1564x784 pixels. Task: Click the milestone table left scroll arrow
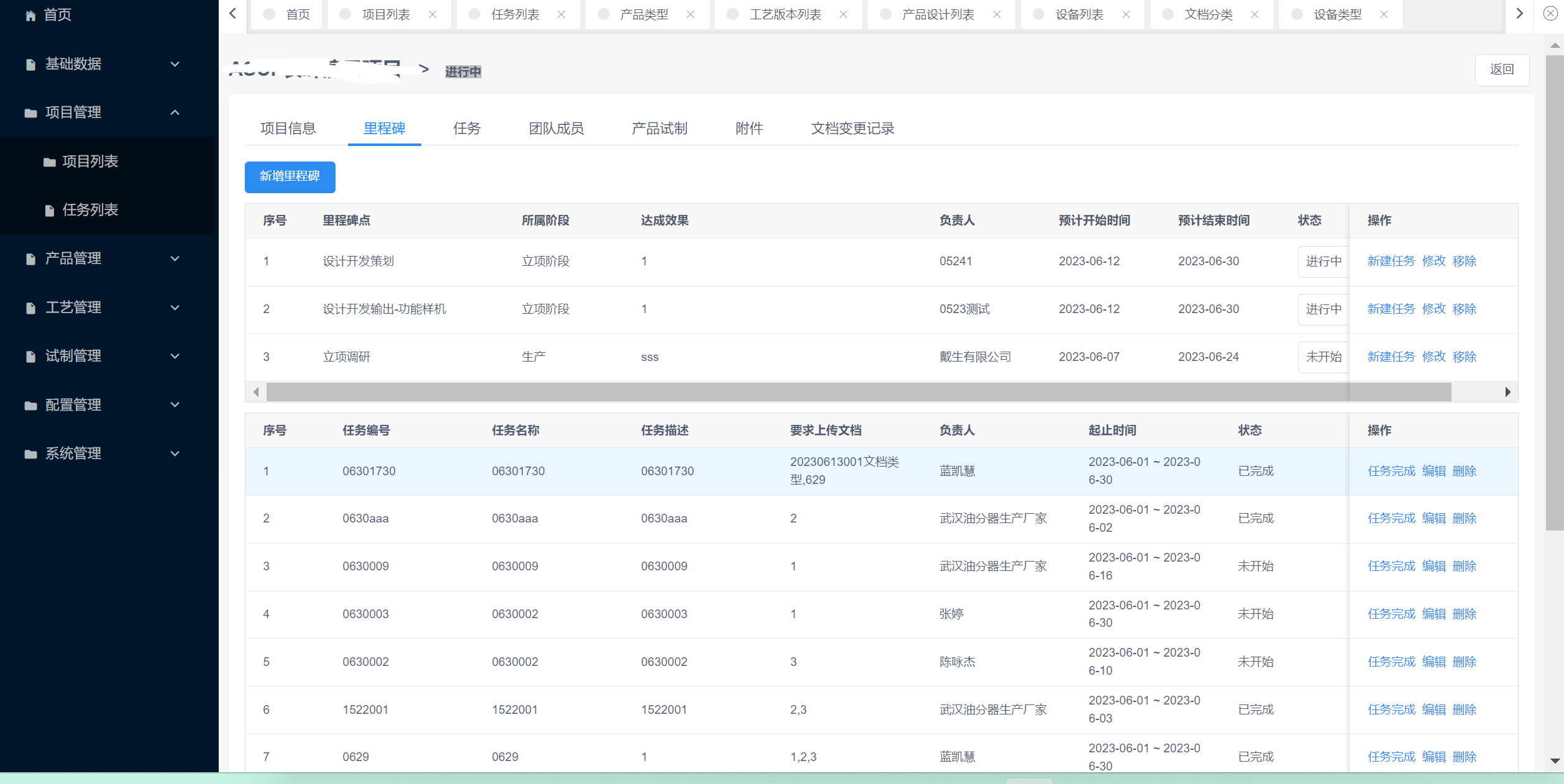256,392
